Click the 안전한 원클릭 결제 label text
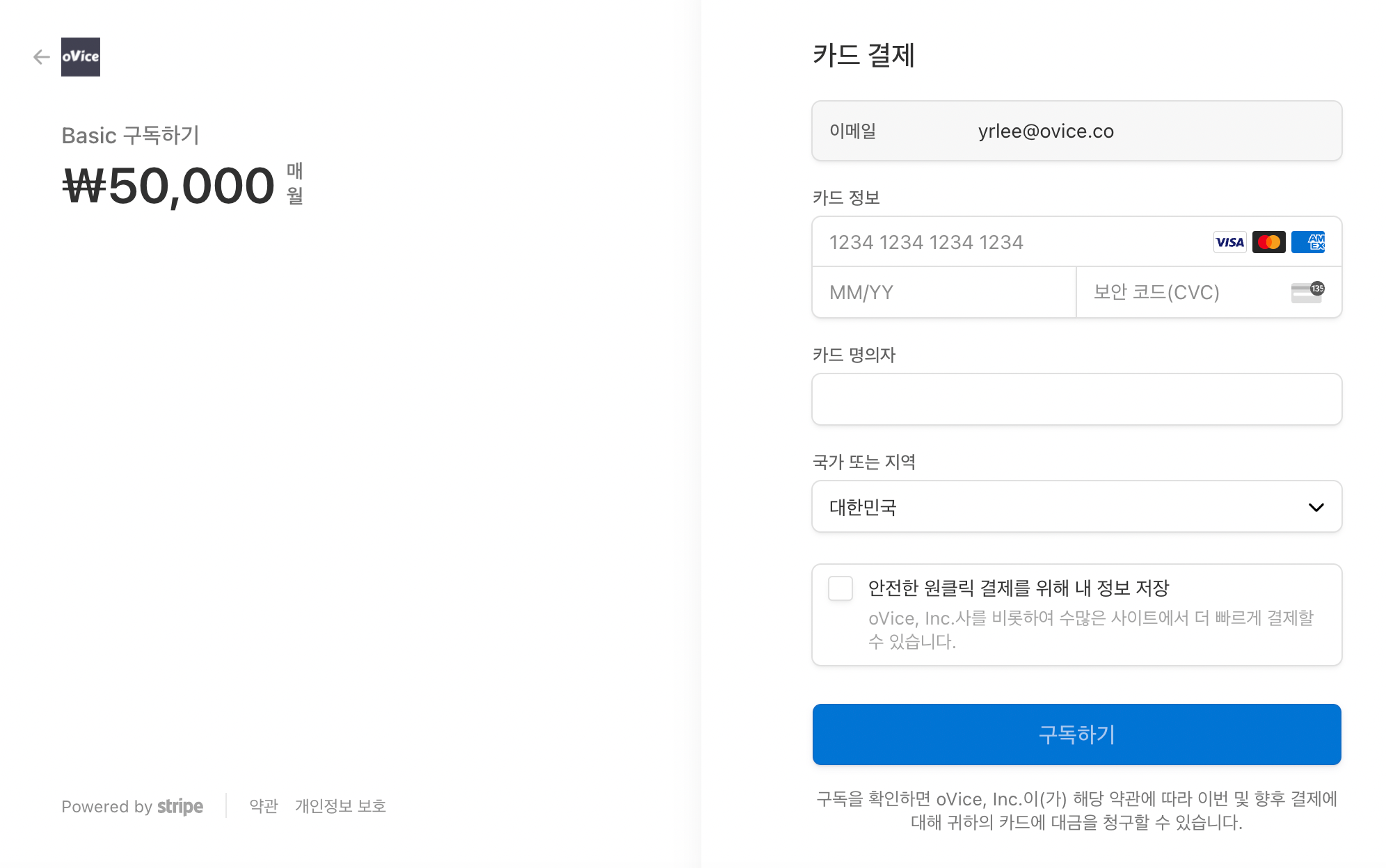The height and width of the screenshot is (868, 1386). click(x=1019, y=588)
